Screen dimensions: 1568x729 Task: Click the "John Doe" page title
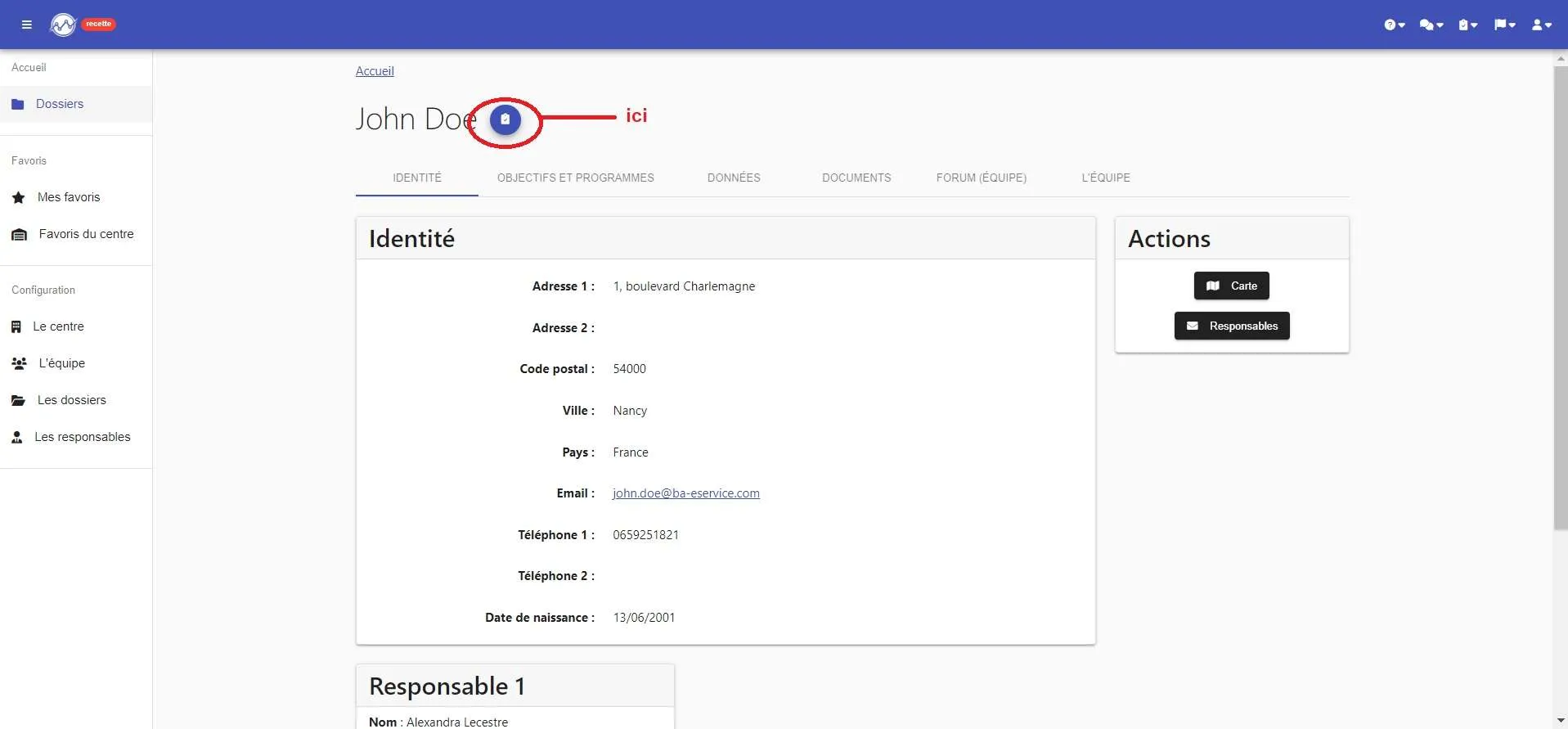pos(416,119)
